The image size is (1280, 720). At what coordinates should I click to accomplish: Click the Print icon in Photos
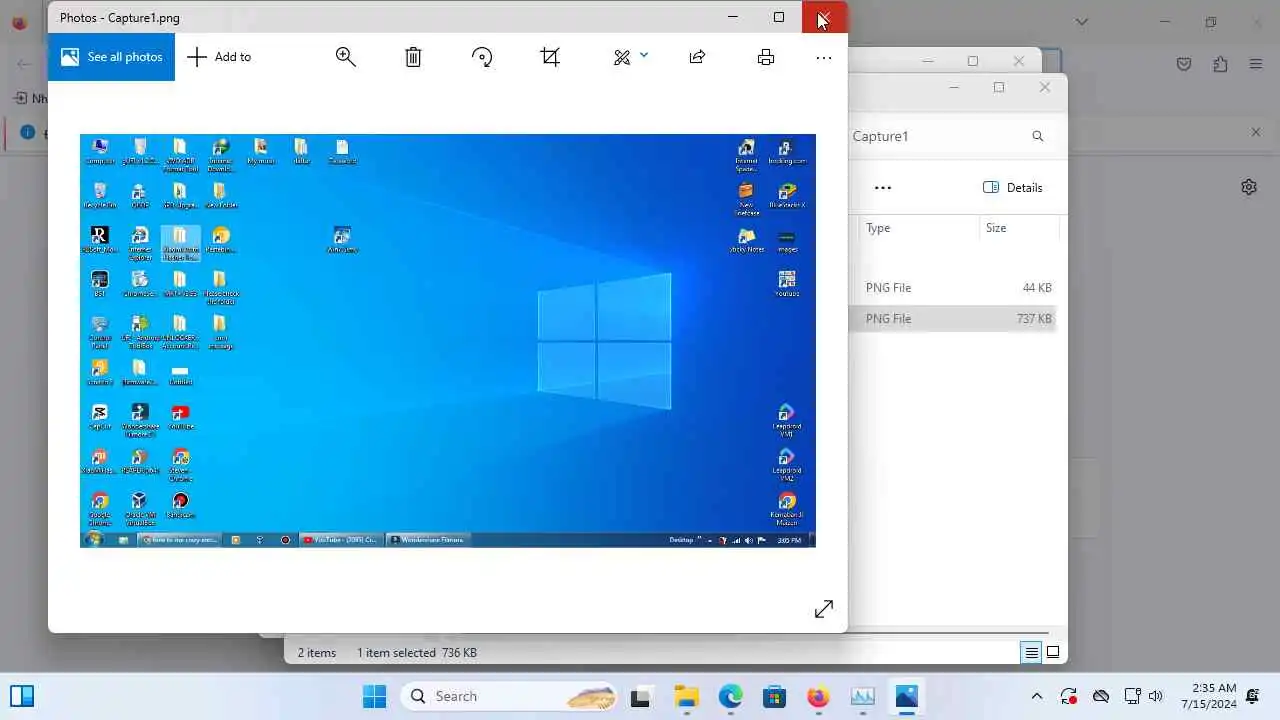pyautogui.click(x=766, y=57)
